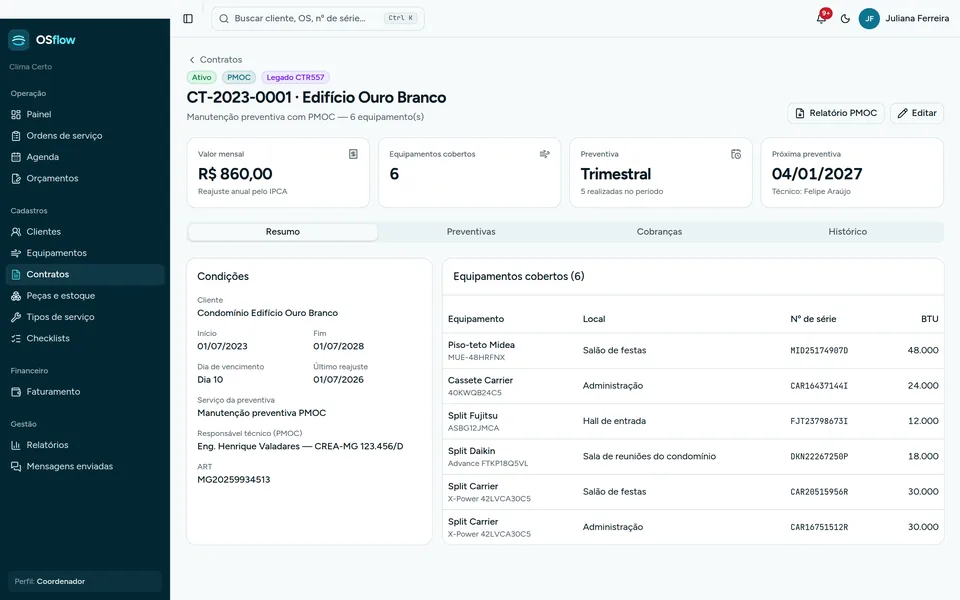
Task: Click the Faturamento wallet icon
Action: click(x=16, y=392)
